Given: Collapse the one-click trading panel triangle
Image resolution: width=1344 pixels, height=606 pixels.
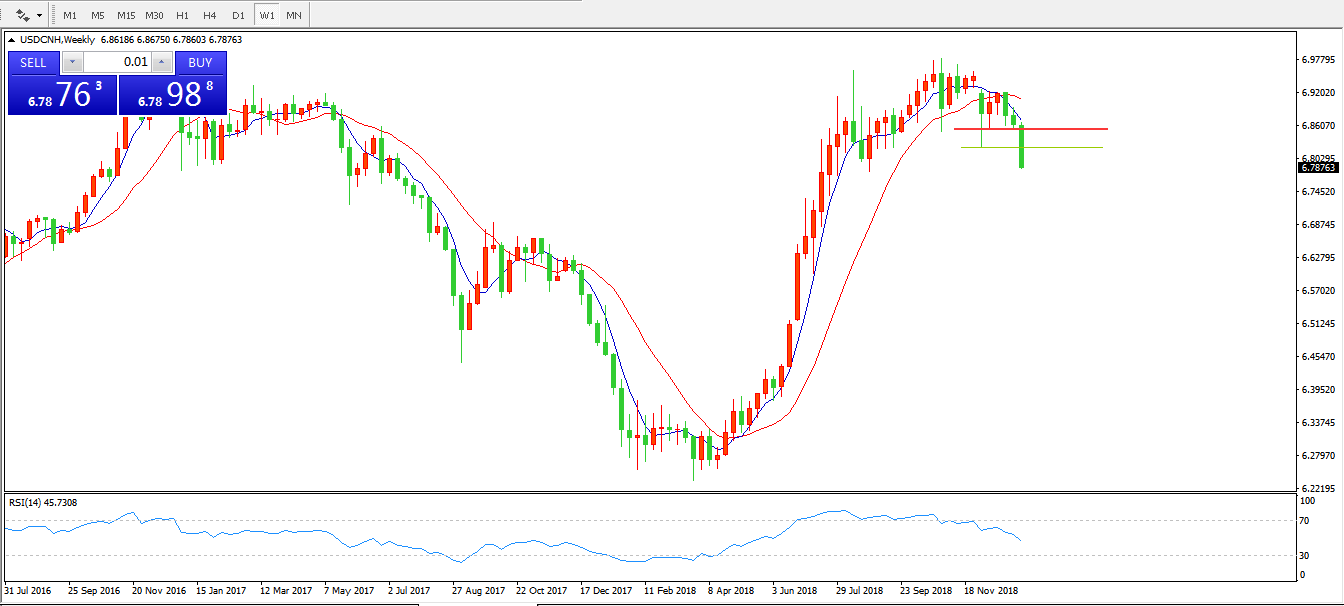Looking at the screenshot, I should pyautogui.click(x=11, y=40).
